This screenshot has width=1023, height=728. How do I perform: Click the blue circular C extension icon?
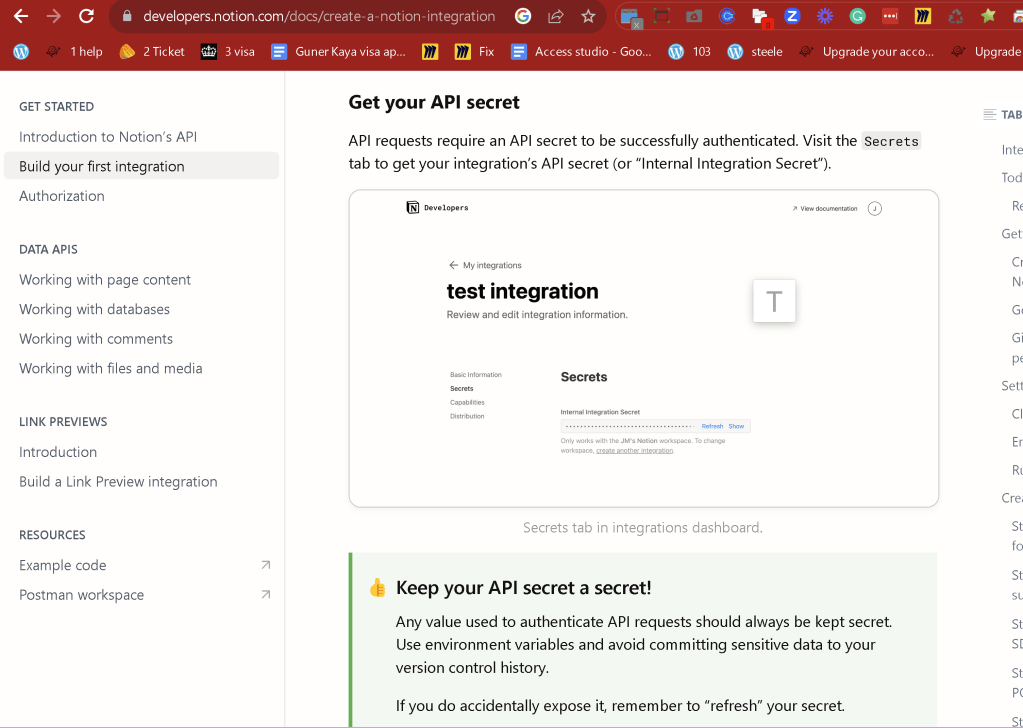727,16
